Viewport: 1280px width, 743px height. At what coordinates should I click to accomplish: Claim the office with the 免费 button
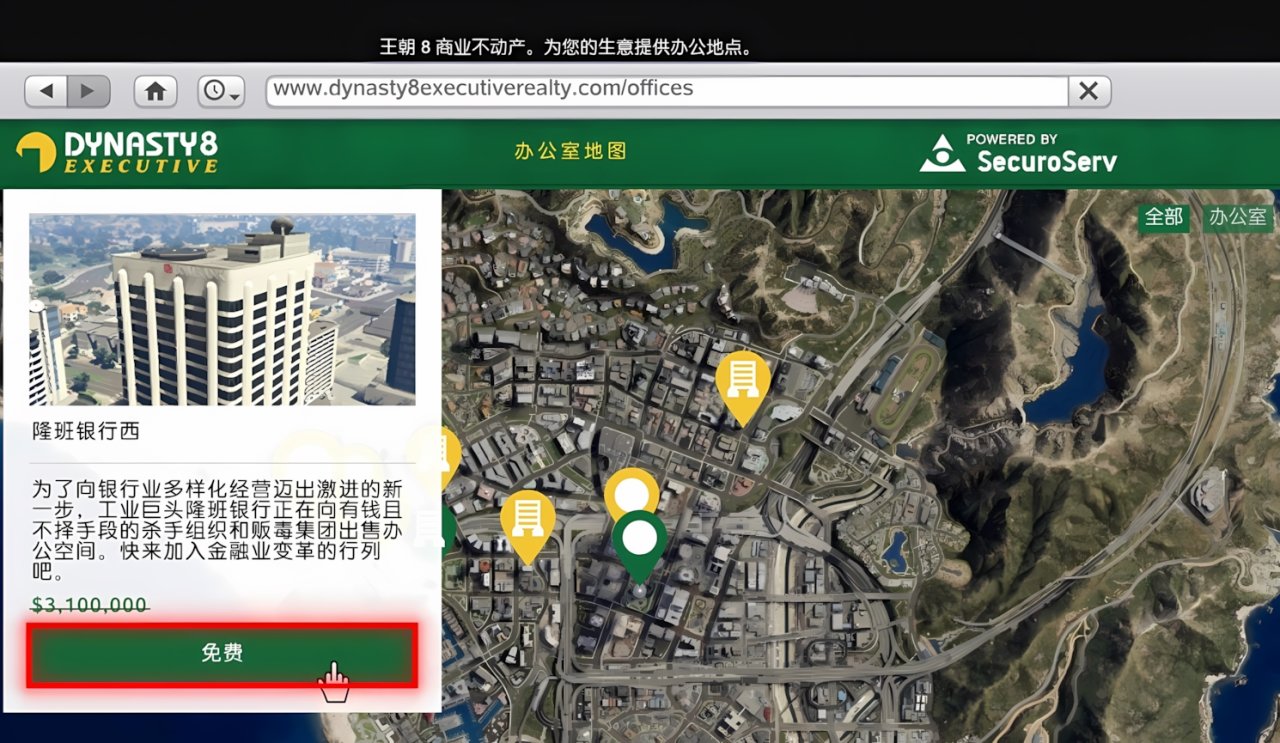point(222,655)
